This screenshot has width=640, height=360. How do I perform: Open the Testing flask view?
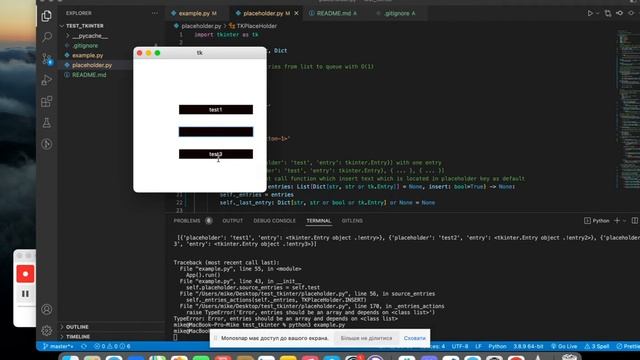[x=47, y=122]
